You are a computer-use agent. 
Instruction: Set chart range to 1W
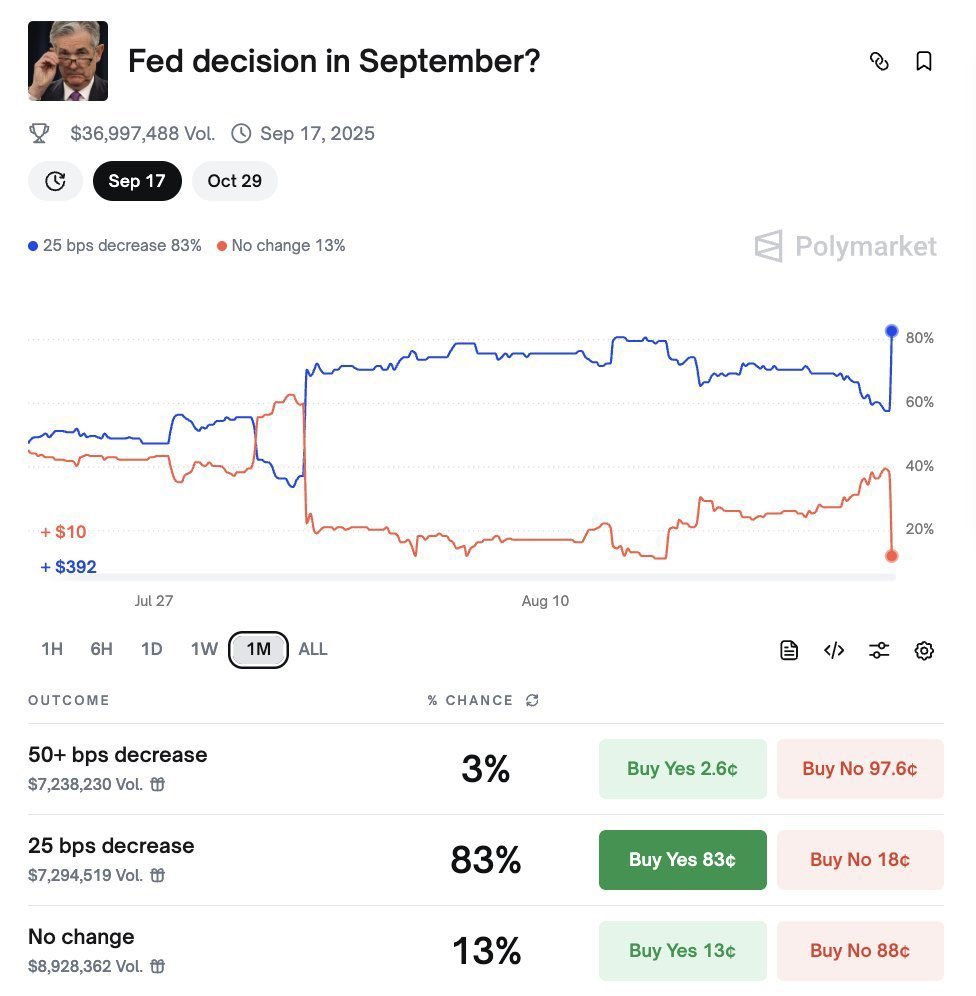point(204,650)
